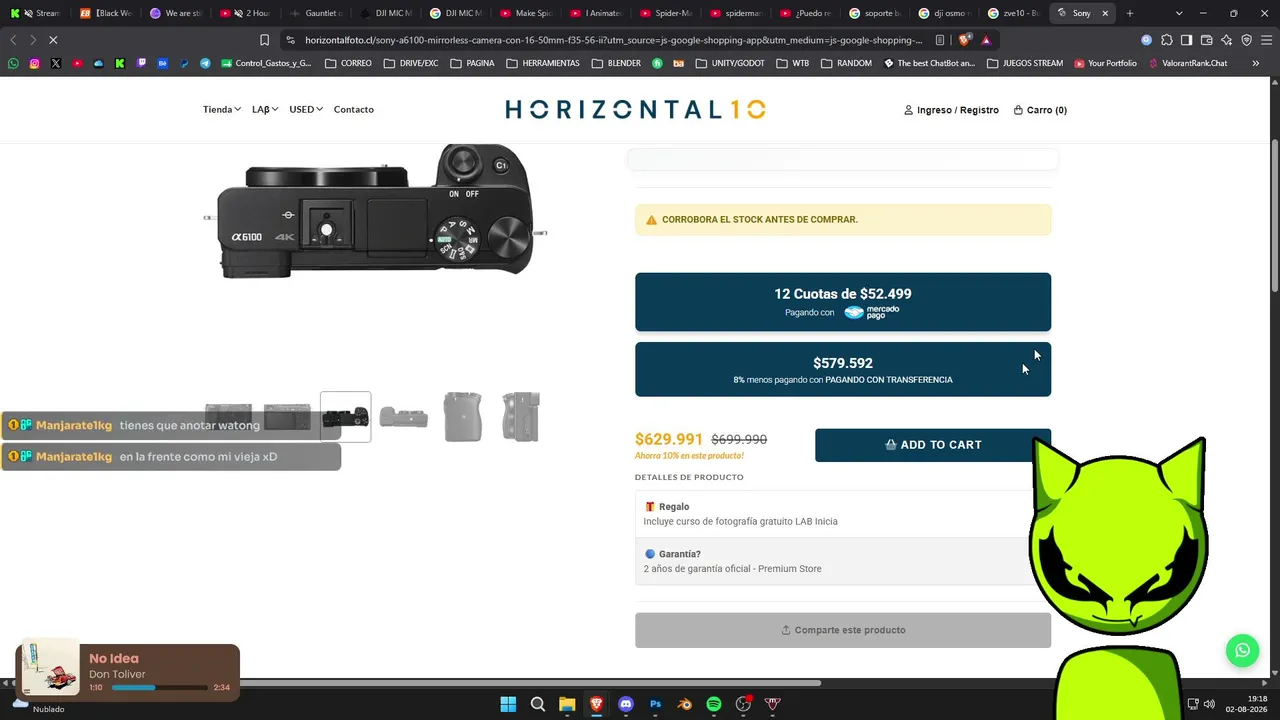
Task: Open the Instagram bookmark icon
Action: click(34, 63)
